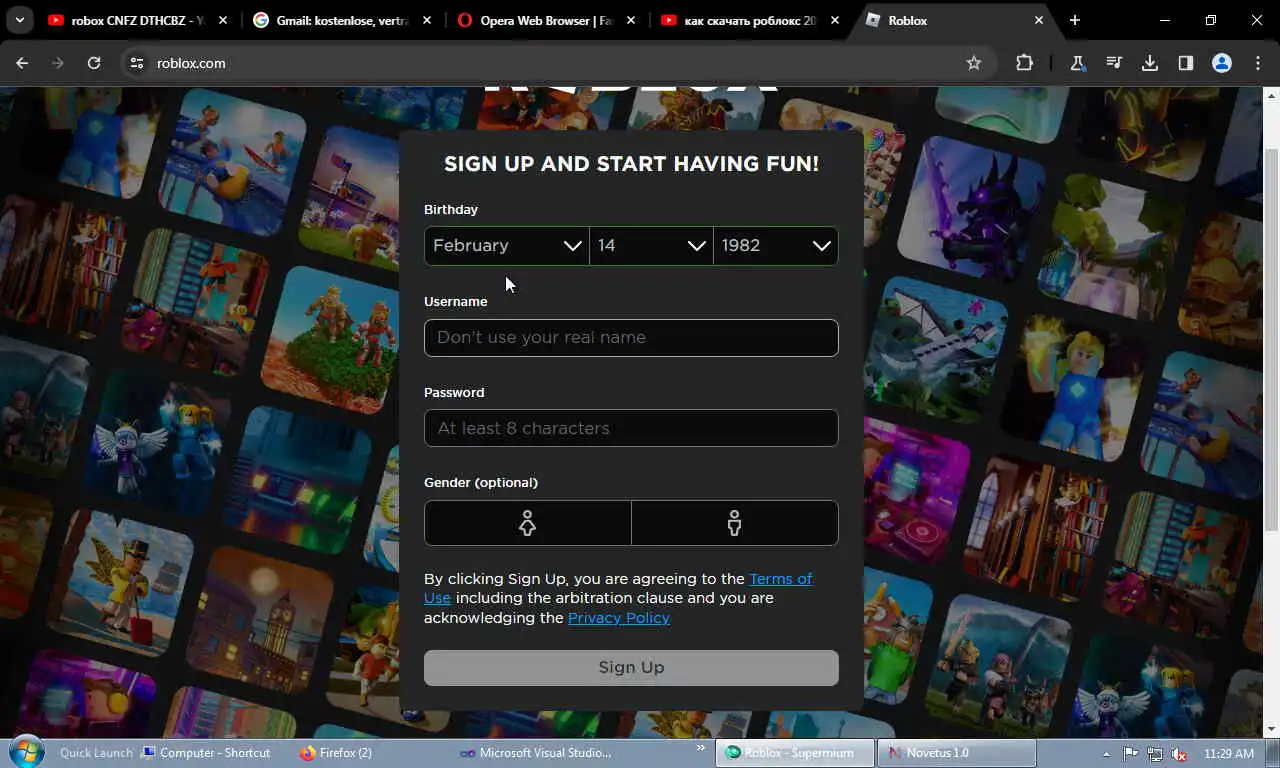Open the tab search dropdown arrow
The height and width of the screenshot is (768, 1280).
19,20
